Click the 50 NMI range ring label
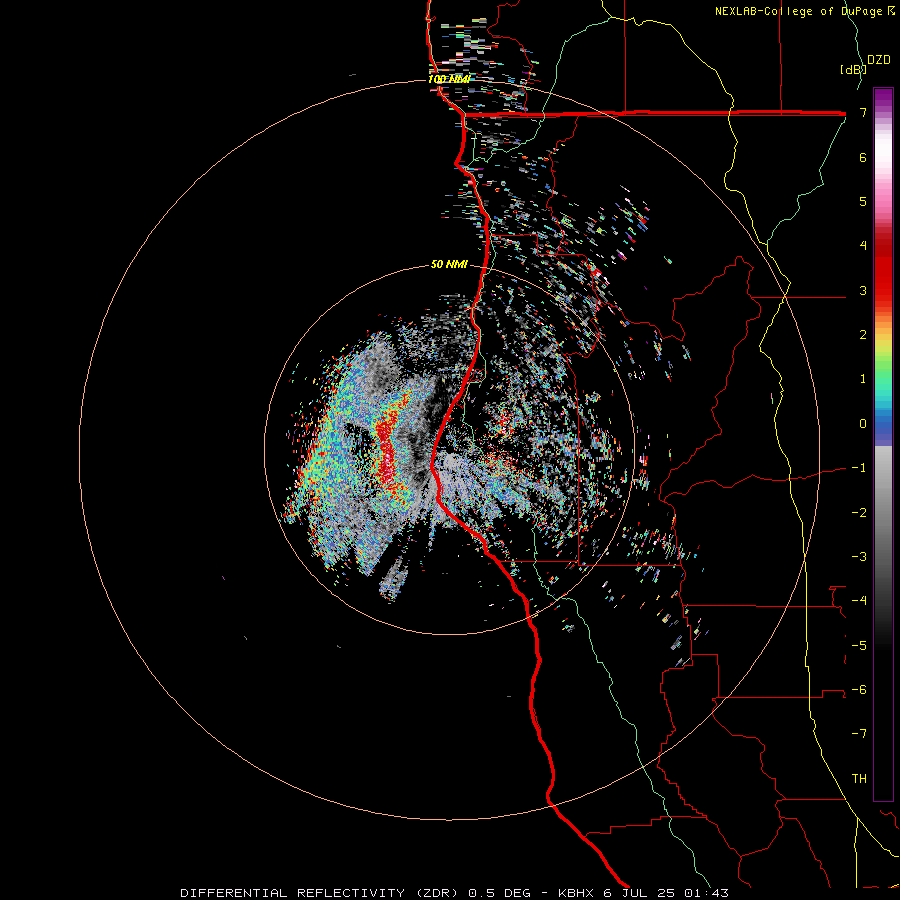 tap(449, 264)
